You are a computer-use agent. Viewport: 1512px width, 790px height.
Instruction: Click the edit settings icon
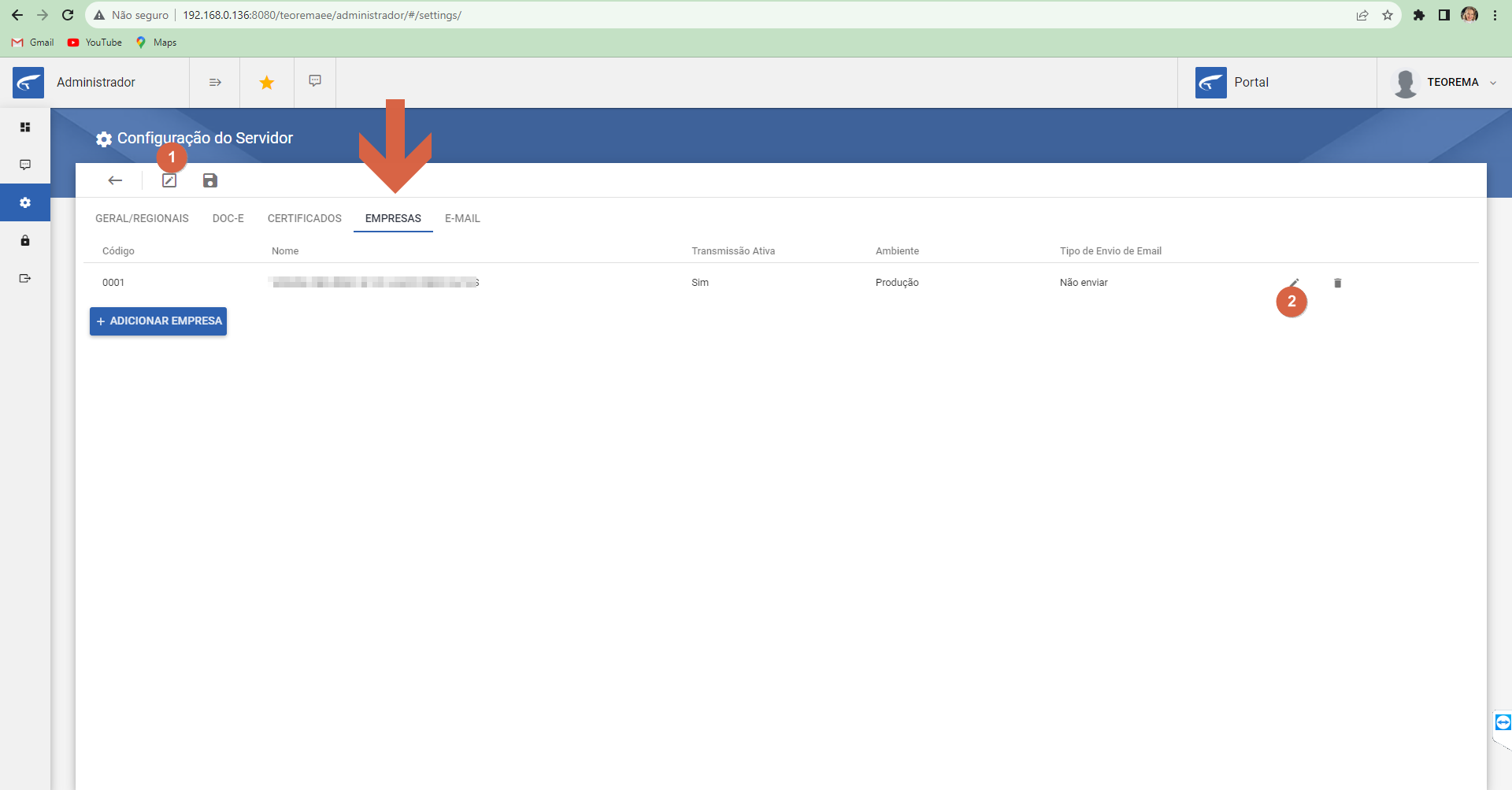click(169, 180)
